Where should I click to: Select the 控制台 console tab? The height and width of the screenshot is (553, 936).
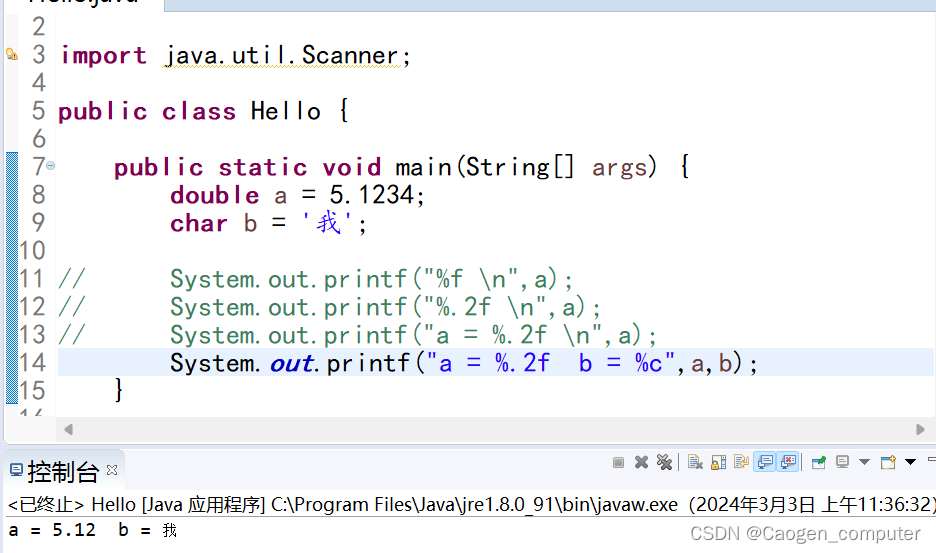pyautogui.click(x=63, y=472)
